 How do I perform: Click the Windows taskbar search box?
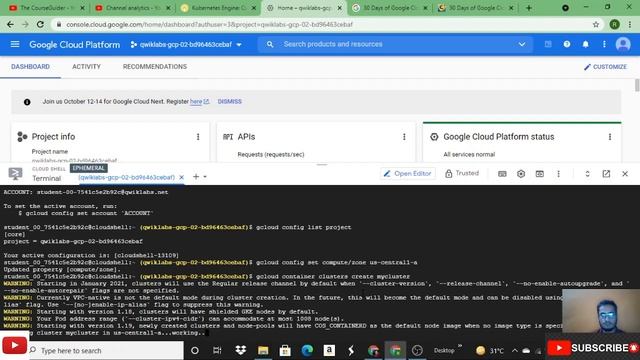point(106,351)
